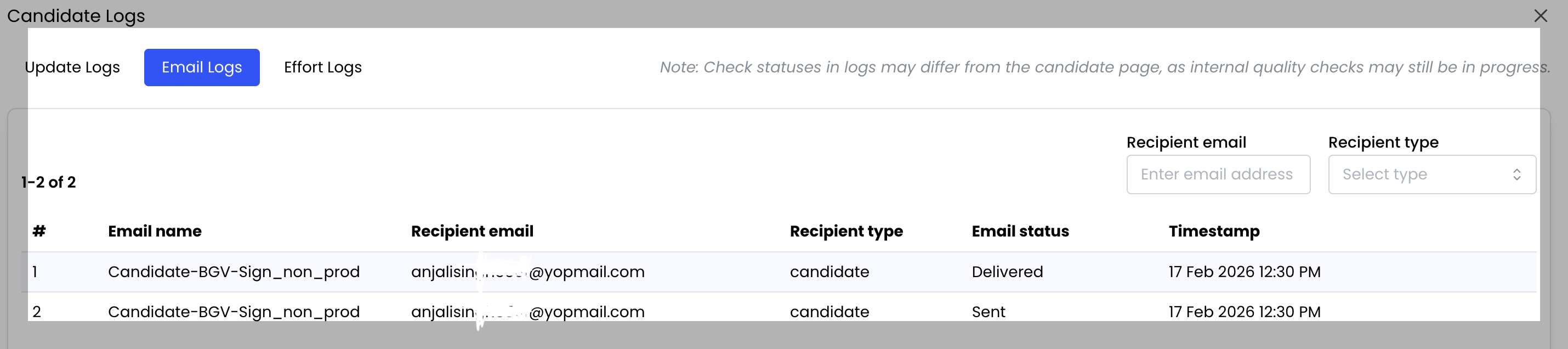Open the Effort Logs tab
Screen dimensions: 1568x349
pos(322,67)
